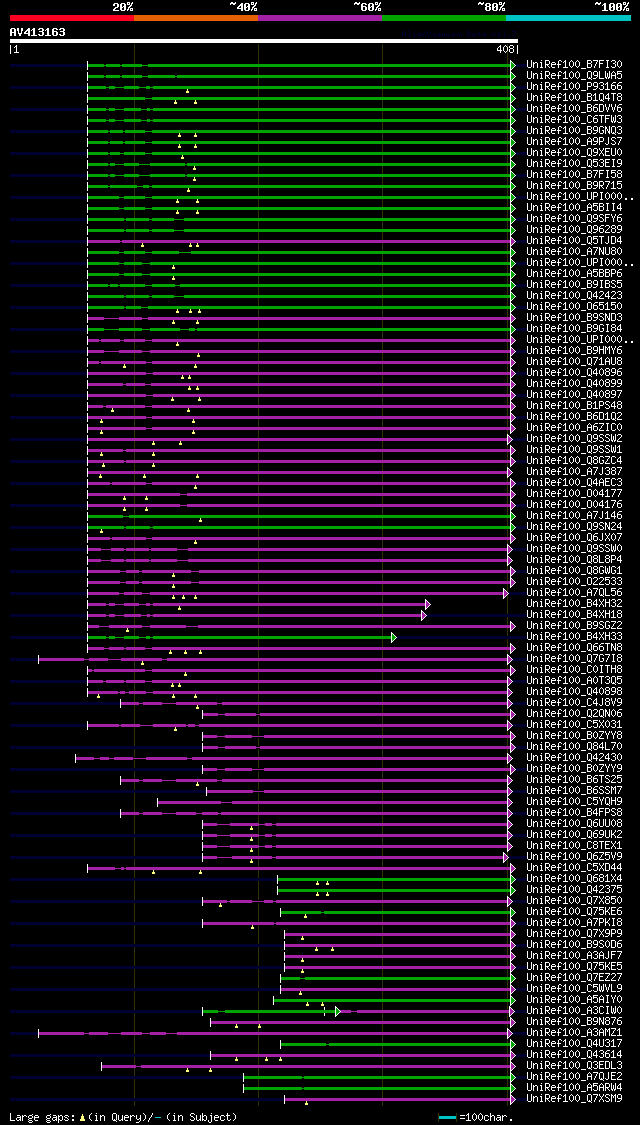Click UniRef100_Q40896 label
Viewport: 640px width, 1125px height.
click(x=574, y=372)
